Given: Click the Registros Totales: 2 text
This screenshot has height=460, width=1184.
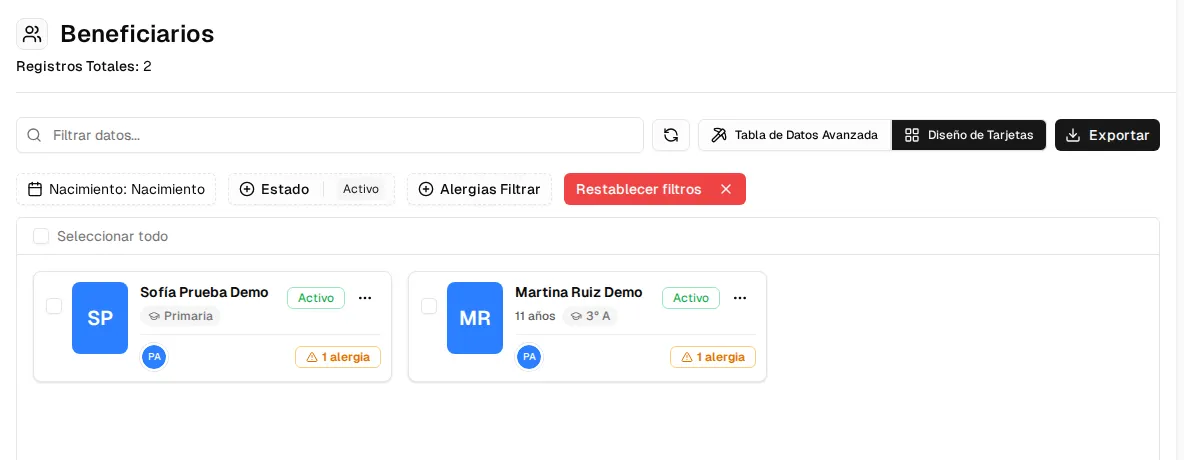Looking at the screenshot, I should (84, 66).
